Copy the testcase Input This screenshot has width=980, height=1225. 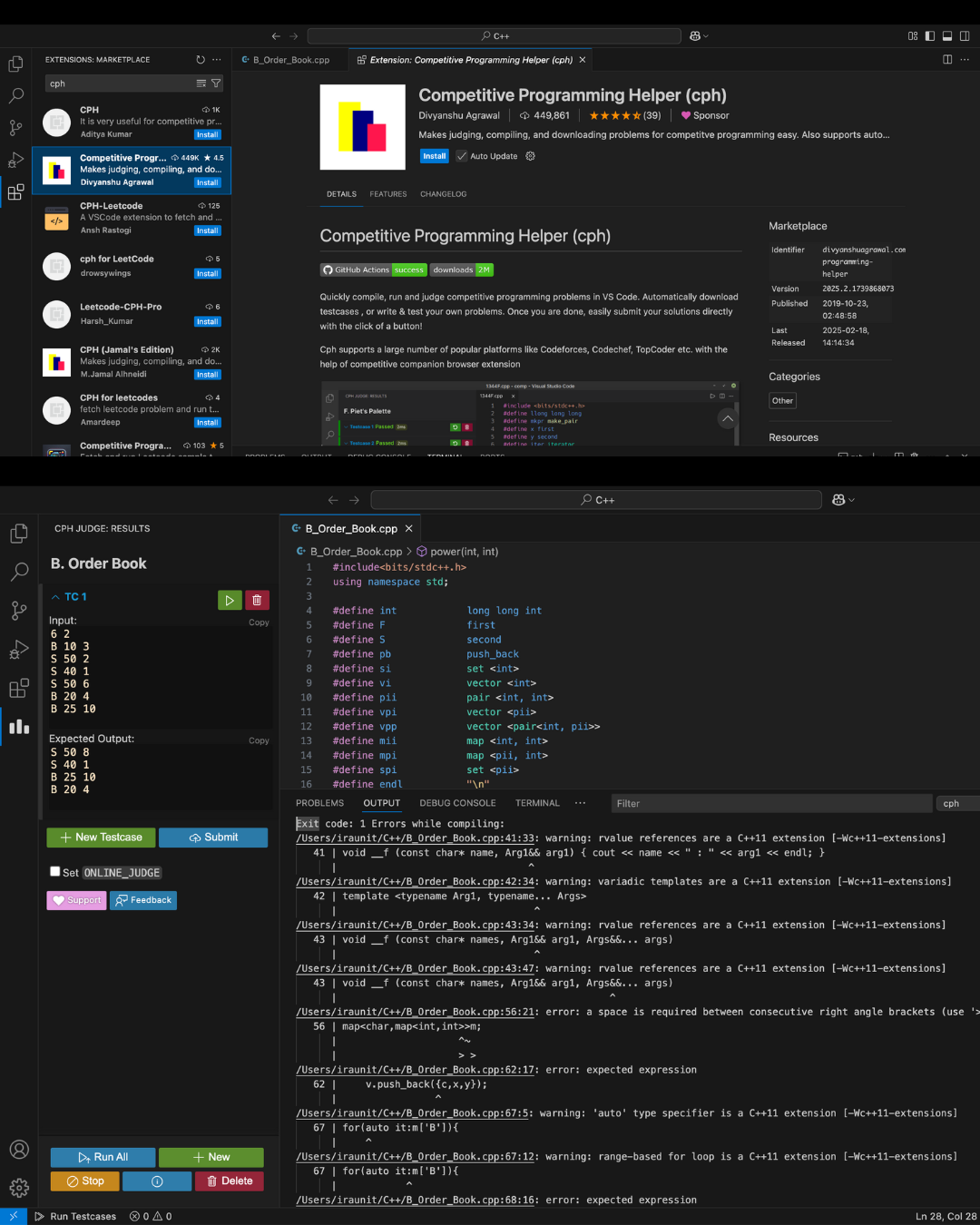(x=259, y=622)
